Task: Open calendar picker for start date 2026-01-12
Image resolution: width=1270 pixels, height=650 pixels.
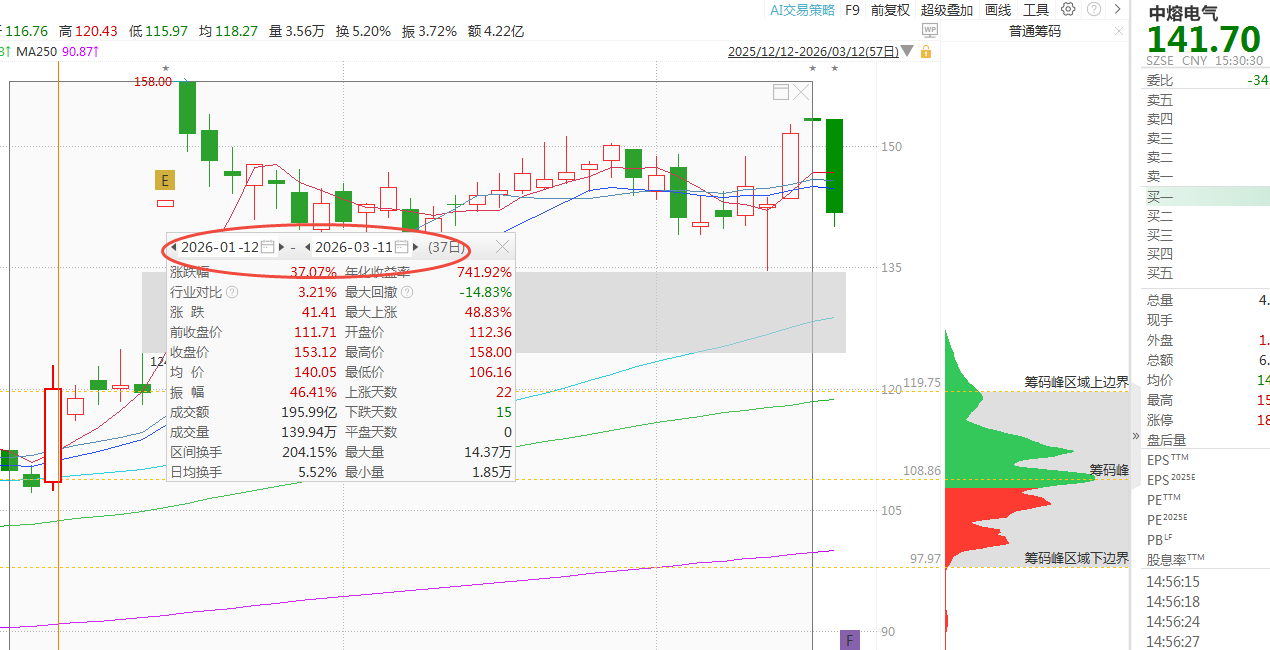Action: (268, 247)
